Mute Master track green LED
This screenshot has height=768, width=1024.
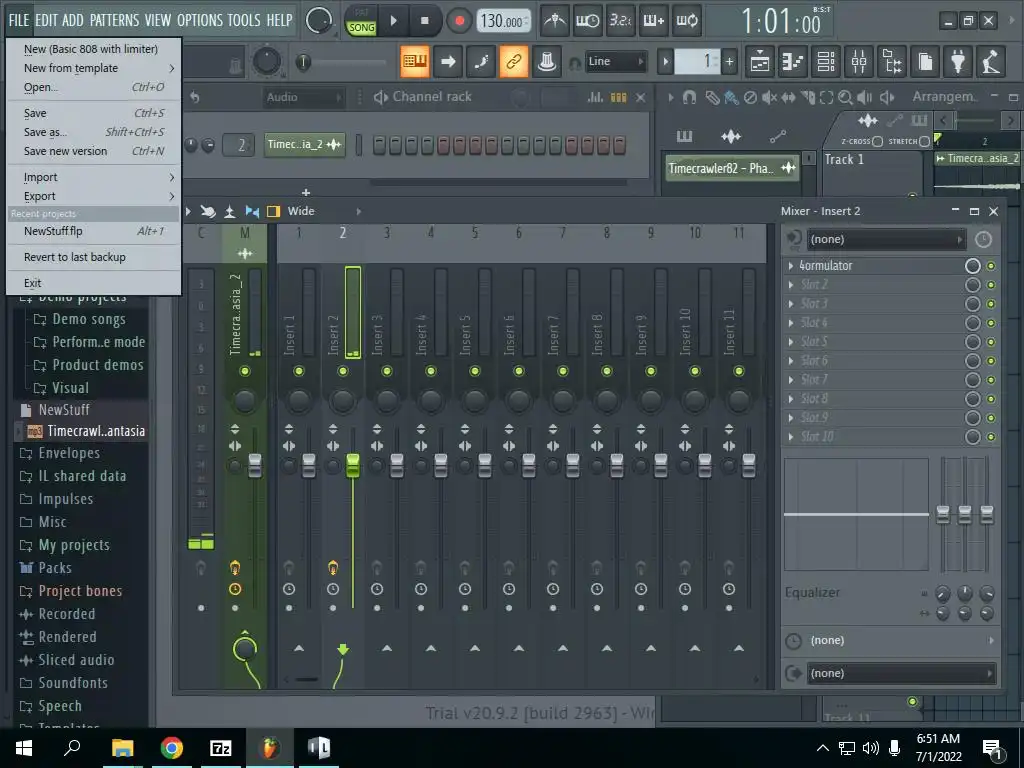click(245, 371)
